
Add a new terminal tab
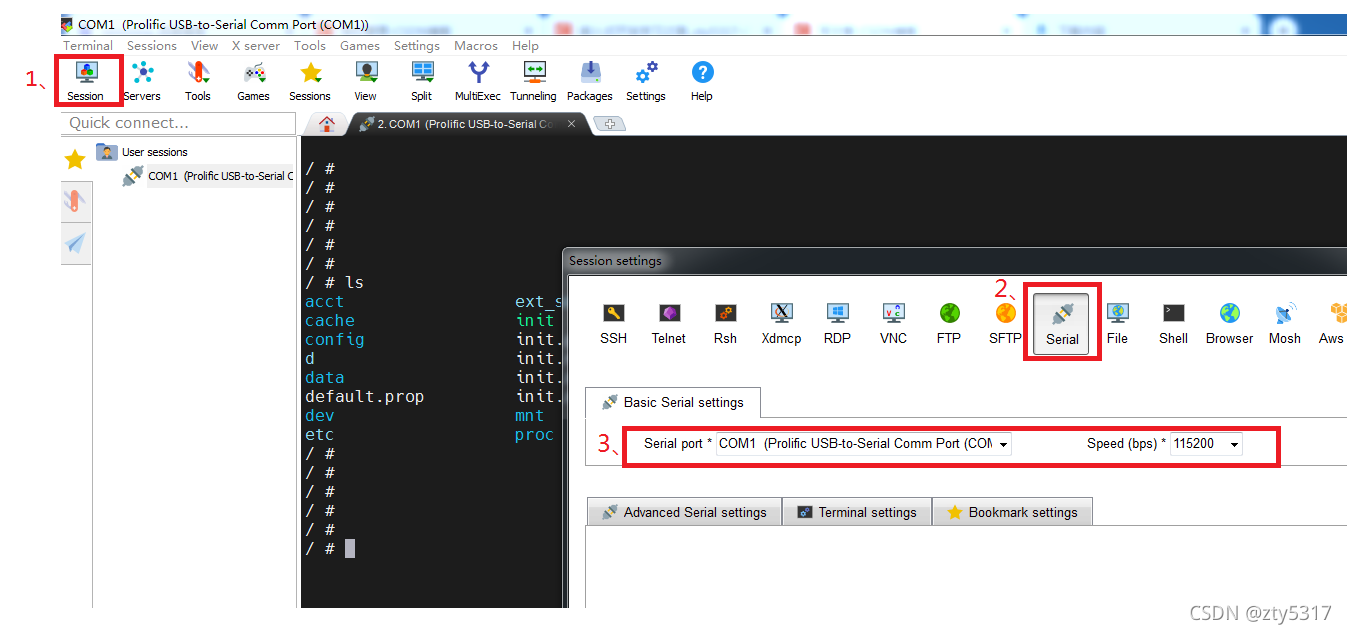(609, 124)
